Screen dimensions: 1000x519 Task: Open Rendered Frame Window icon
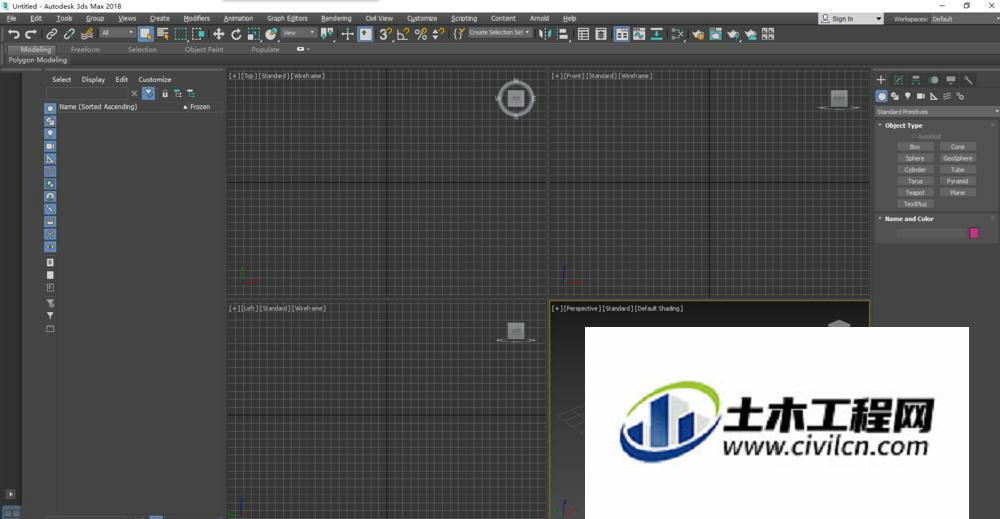pos(716,34)
